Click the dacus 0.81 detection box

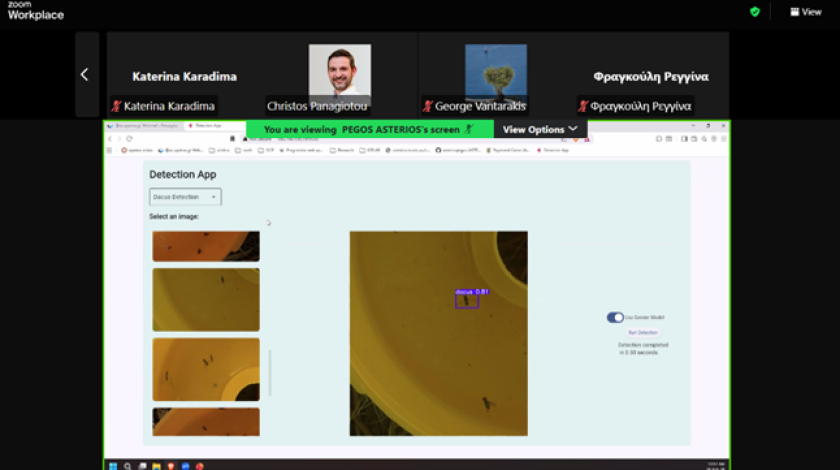[x=467, y=301]
